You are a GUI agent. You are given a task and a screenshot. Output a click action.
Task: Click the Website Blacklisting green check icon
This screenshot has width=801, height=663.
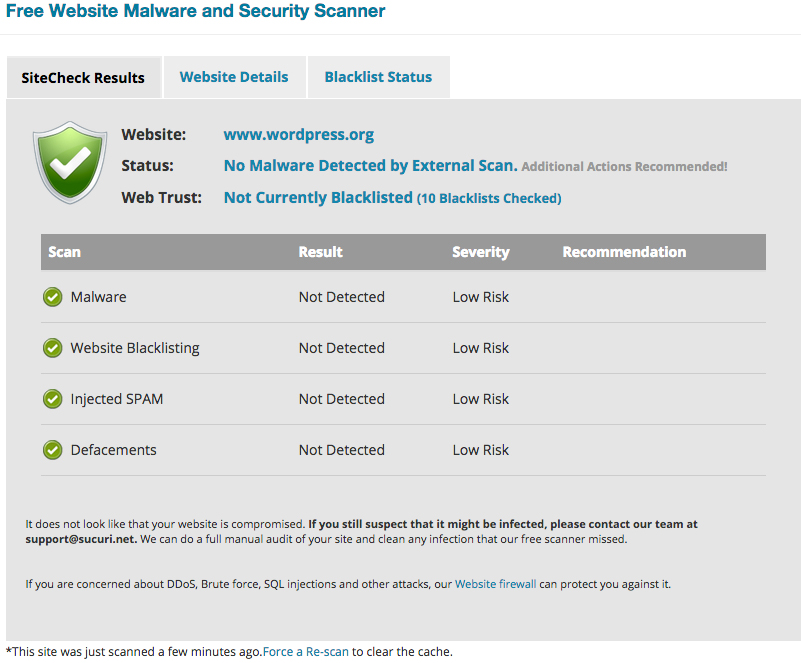[53, 348]
